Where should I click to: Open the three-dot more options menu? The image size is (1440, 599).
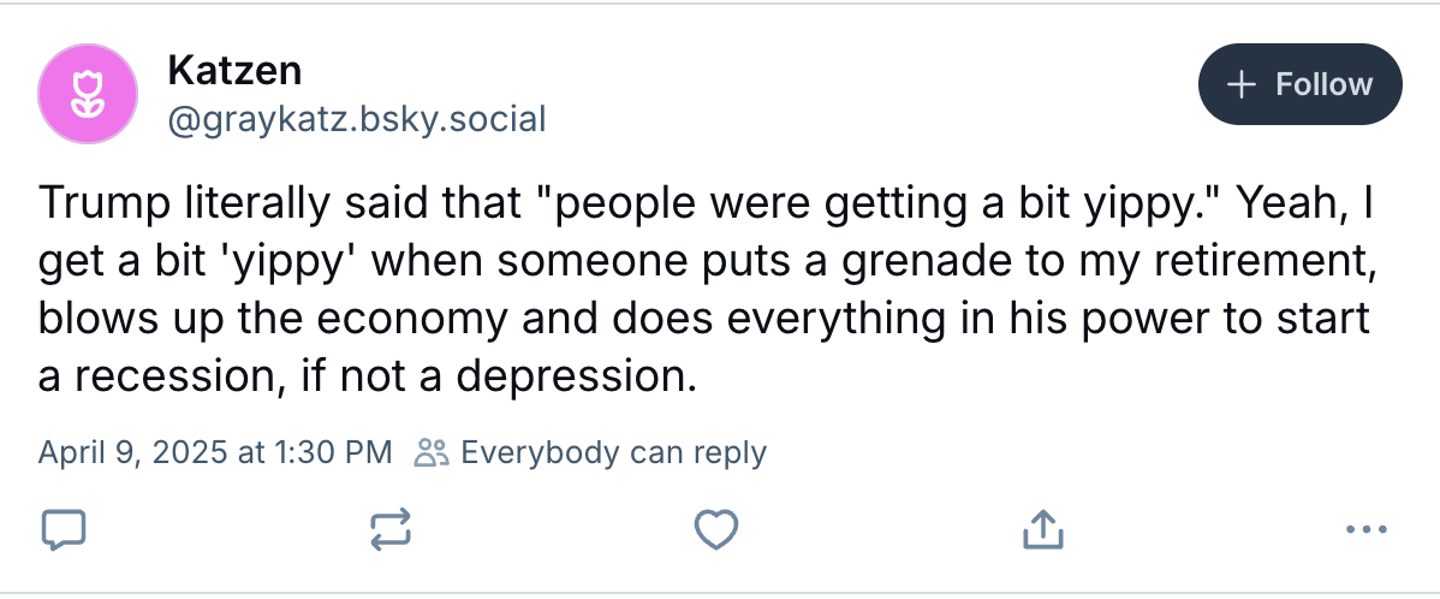pyautogui.click(x=1366, y=529)
